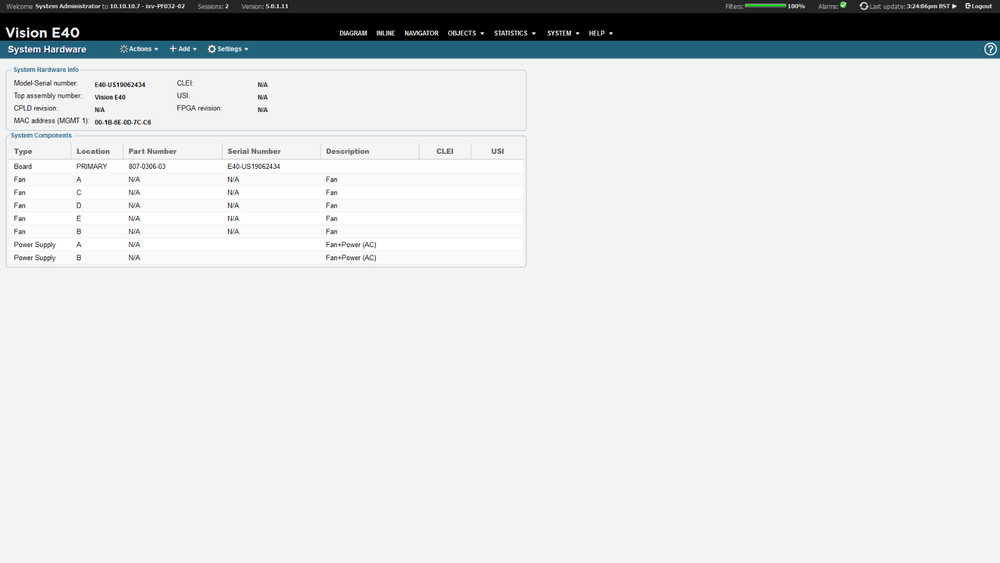Sort table by Part Number column header
Screen dimensions: 1000x563
(x=152, y=151)
